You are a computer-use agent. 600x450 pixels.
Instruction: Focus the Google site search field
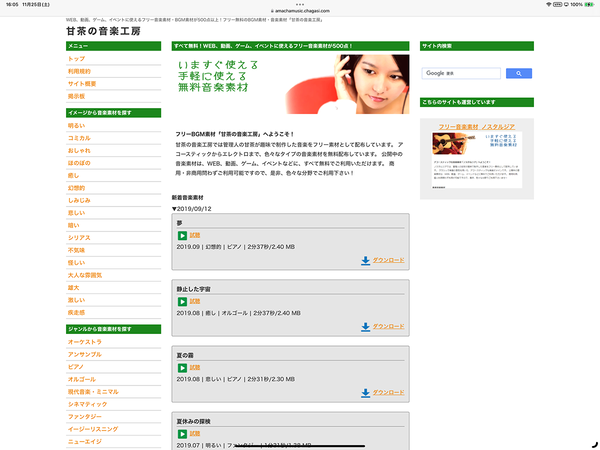point(461,73)
